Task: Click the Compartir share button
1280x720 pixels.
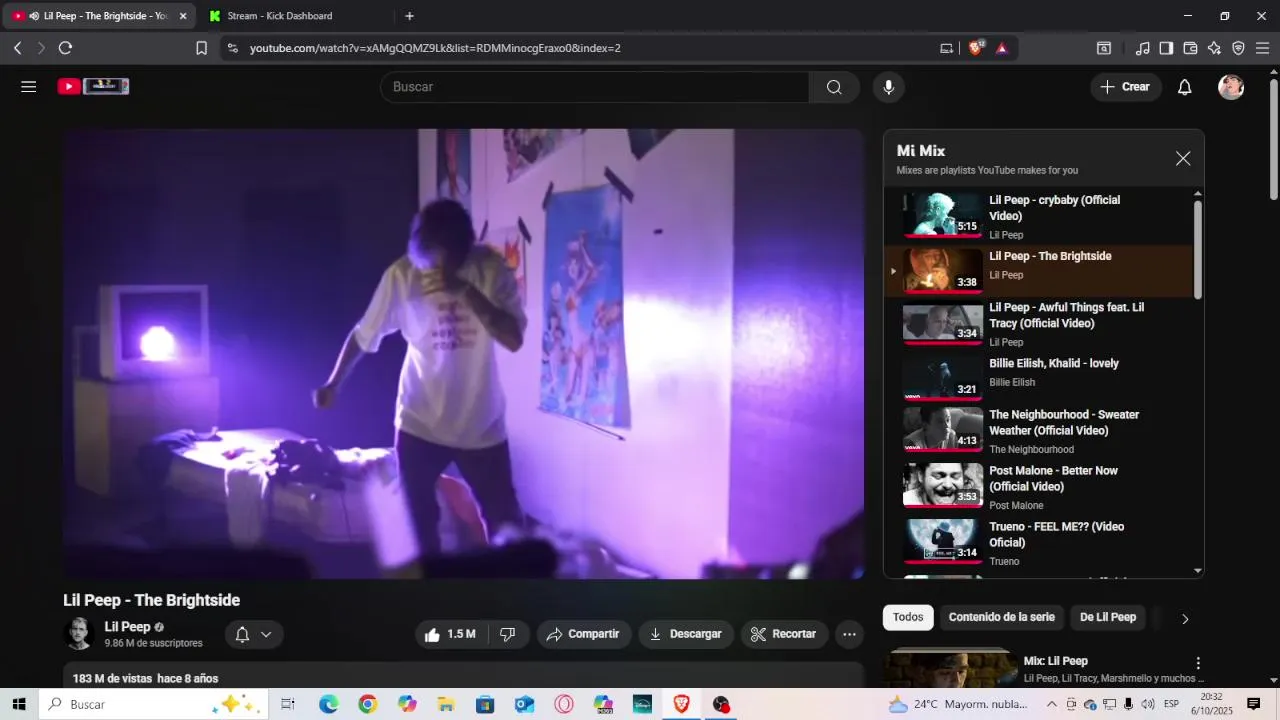Action: pos(584,634)
